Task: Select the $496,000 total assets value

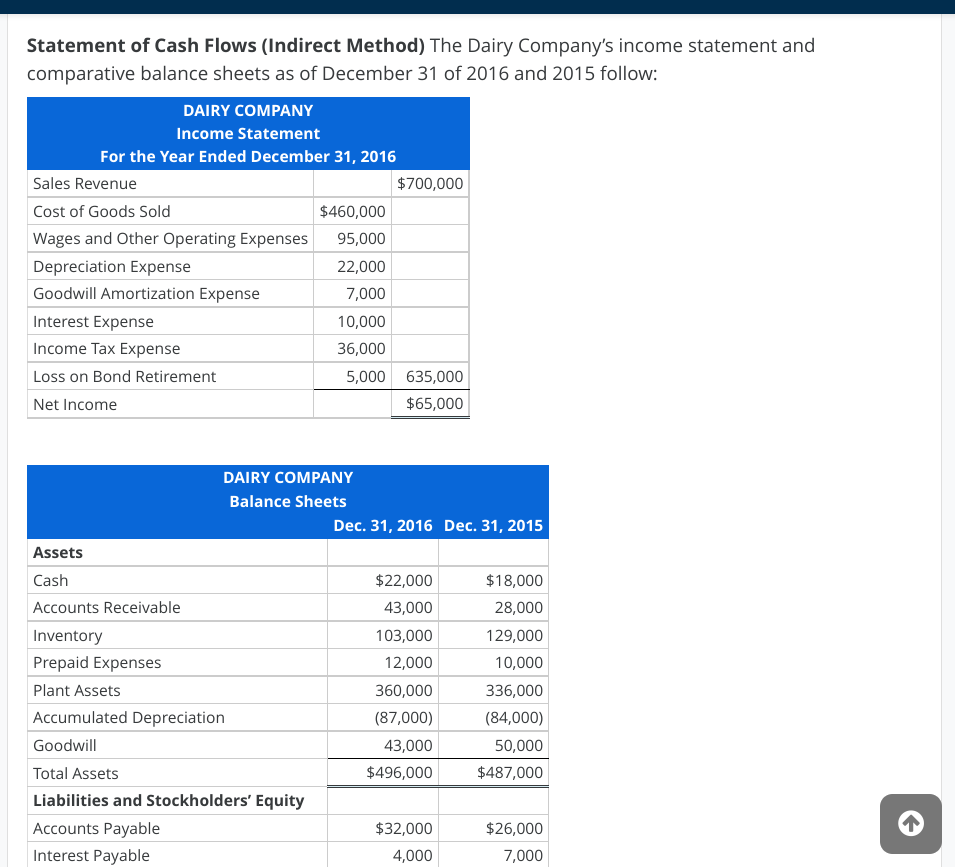Action: click(399, 773)
